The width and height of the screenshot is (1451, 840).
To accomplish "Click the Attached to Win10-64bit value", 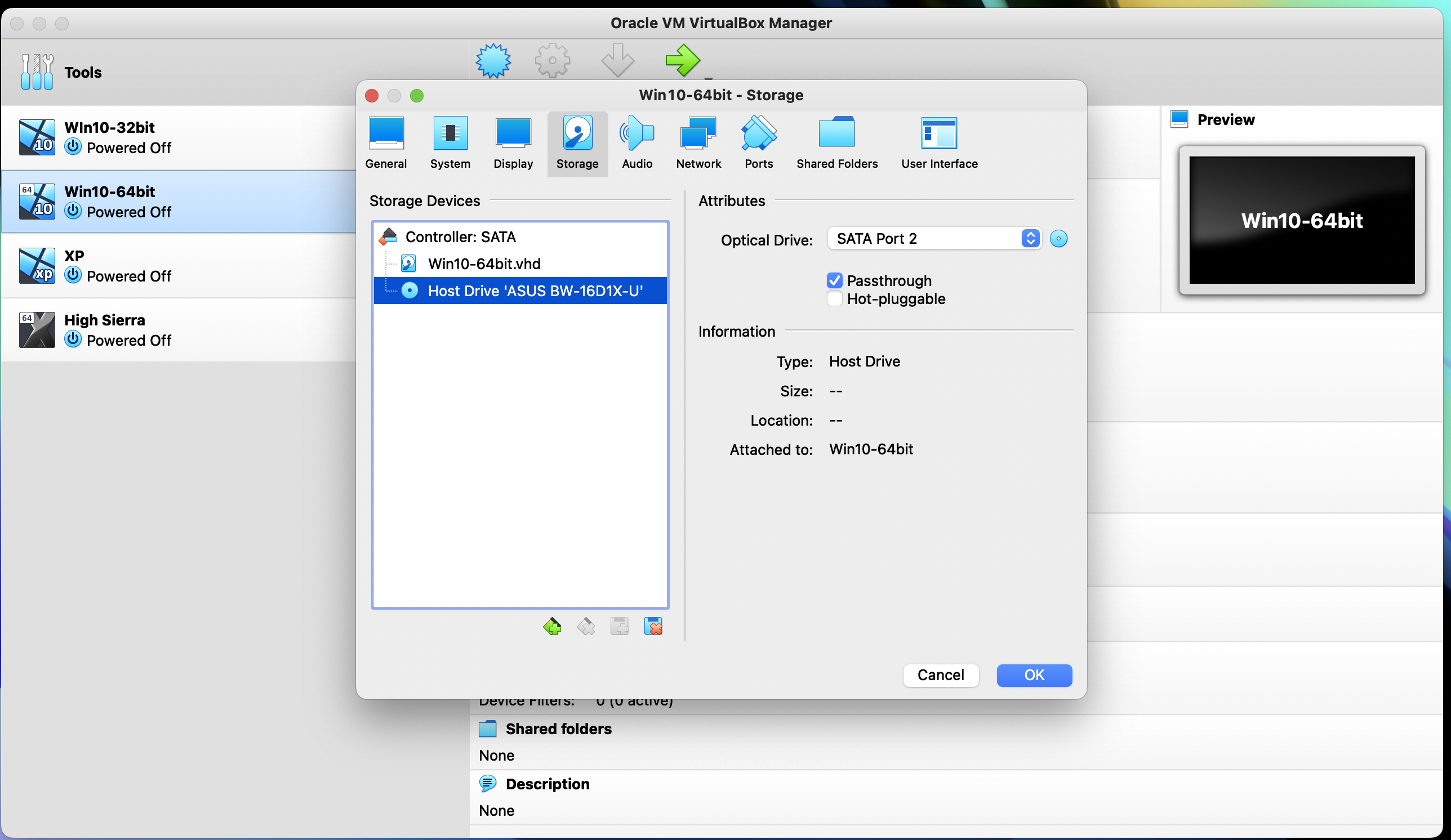I will [871, 449].
